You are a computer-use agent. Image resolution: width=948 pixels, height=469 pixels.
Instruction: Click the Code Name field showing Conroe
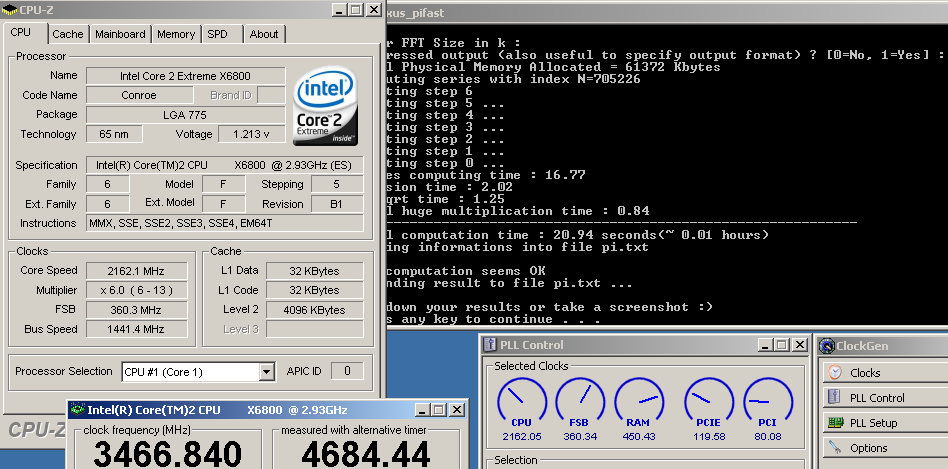point(140,95)
